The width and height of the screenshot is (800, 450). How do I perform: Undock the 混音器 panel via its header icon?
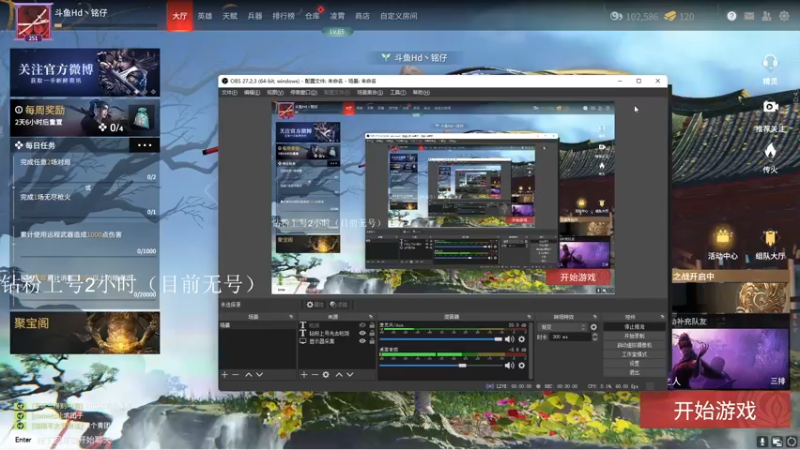point(529,317)
